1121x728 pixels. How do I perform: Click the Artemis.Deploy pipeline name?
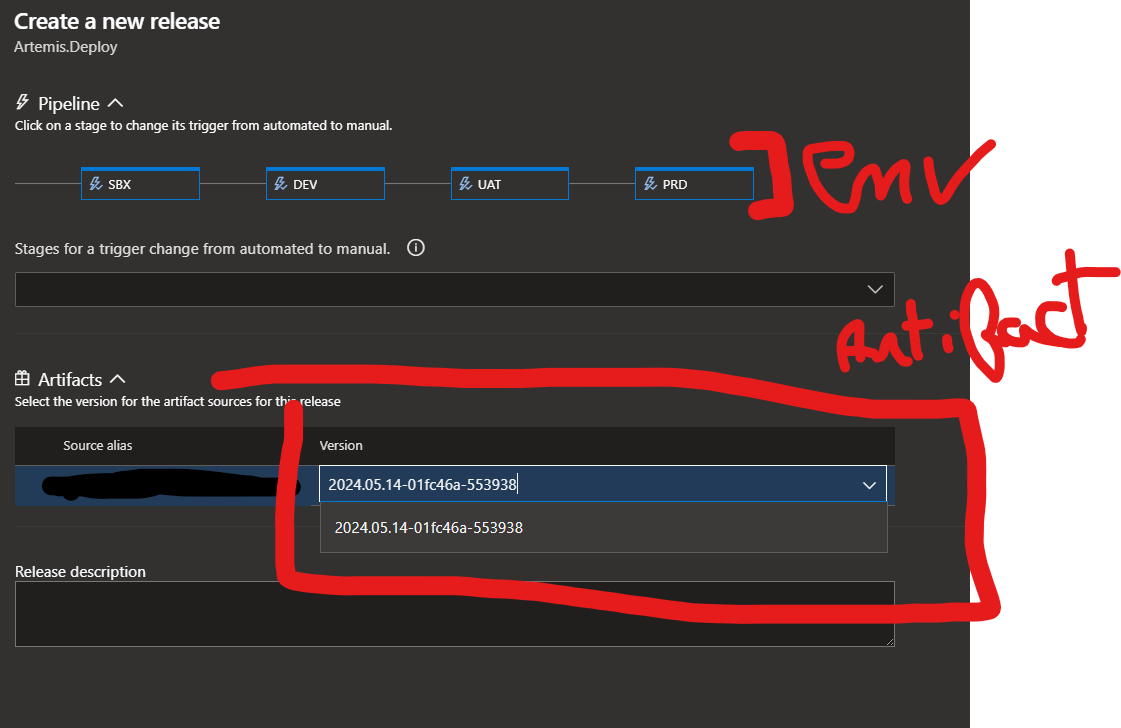pos(66,47)
